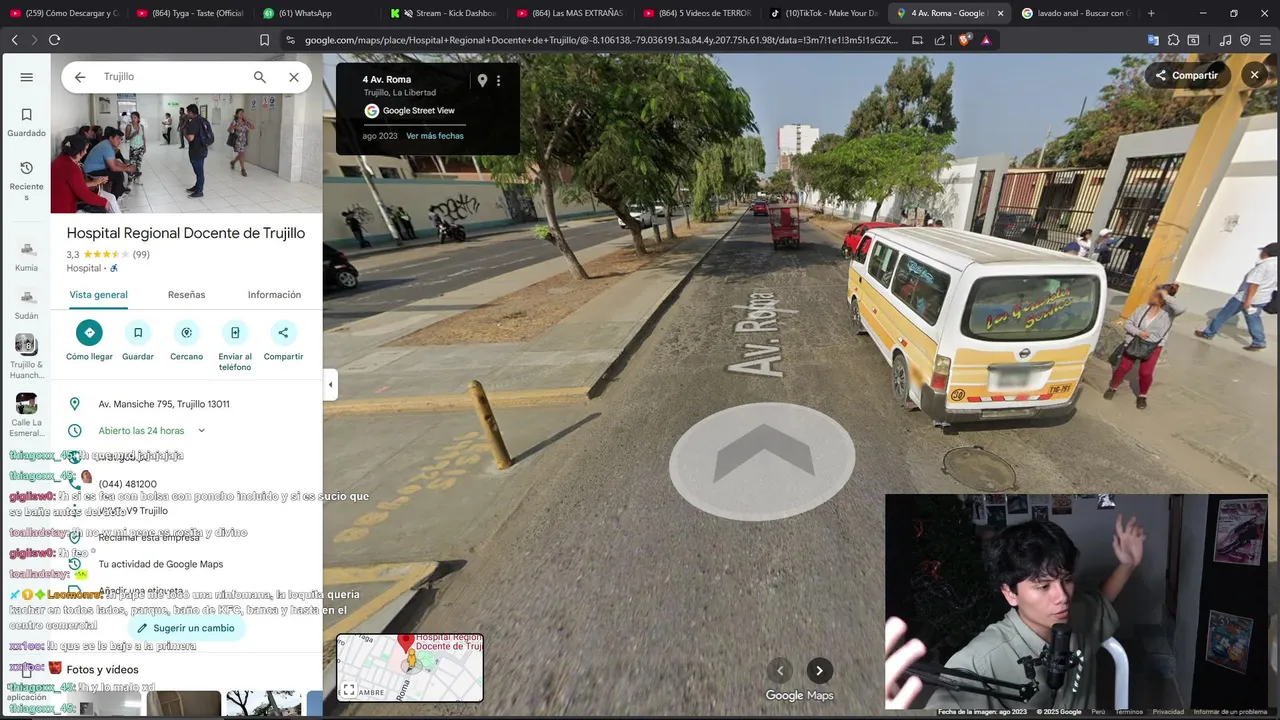The height and width of the screenshot is (720, 1280).
Task: Expand the minimap fullscreen icon
Action: click(x=348, y=690)
